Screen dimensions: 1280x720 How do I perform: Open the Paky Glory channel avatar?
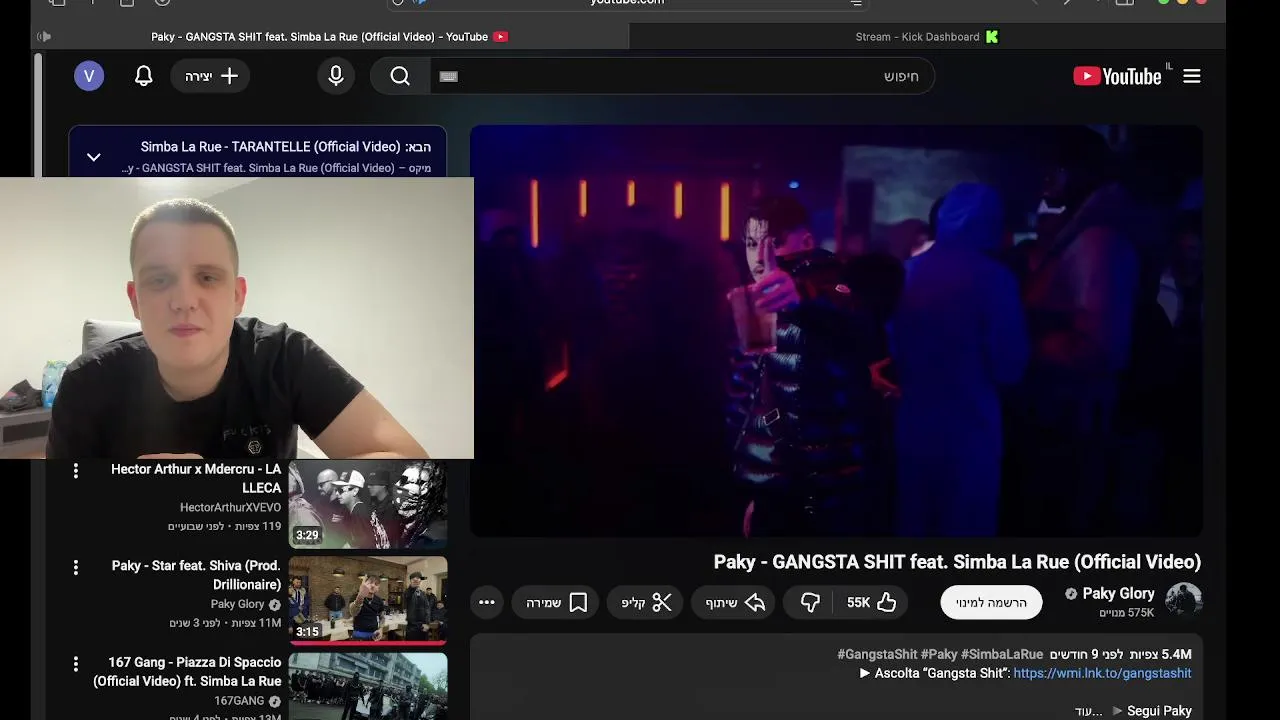point(1184,601)
